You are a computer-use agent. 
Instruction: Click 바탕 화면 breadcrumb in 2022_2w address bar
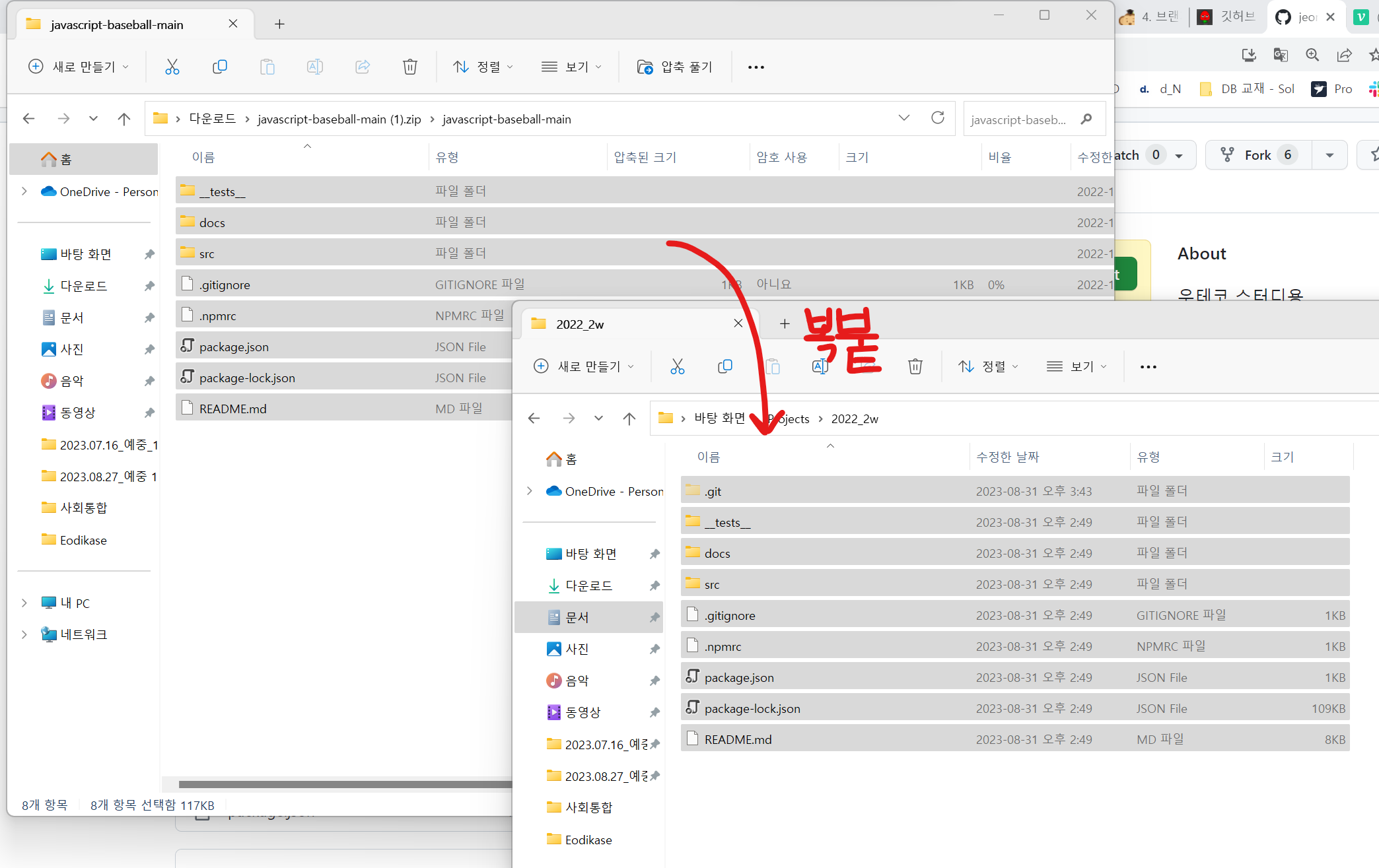pyautogui.click(x=720, y=418)
